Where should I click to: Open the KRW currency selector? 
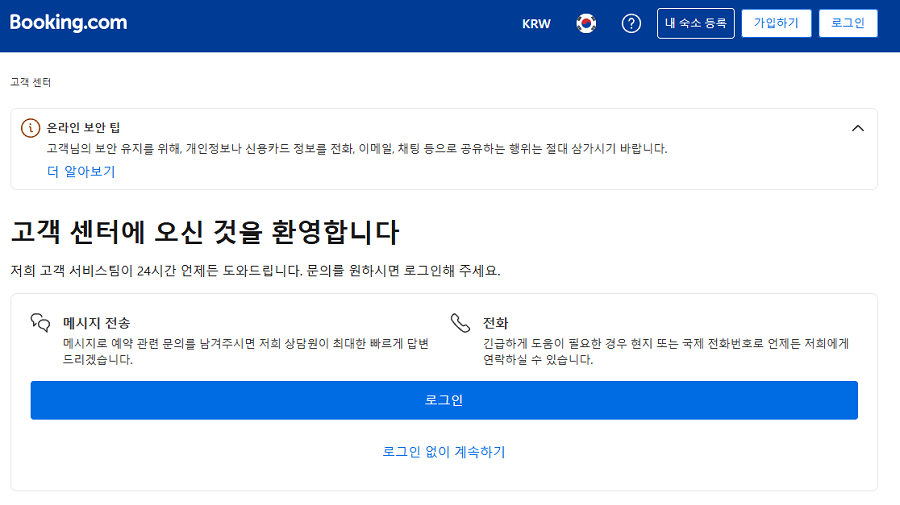point(536,24)
